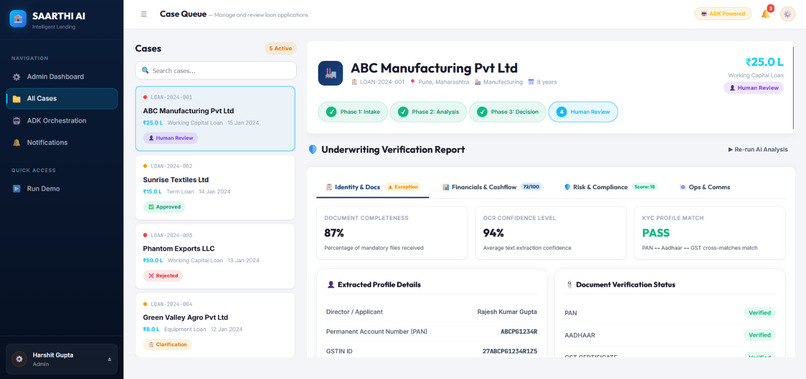
Task: Open the Phantom Exports LLC case
Action: pos(215,256)
